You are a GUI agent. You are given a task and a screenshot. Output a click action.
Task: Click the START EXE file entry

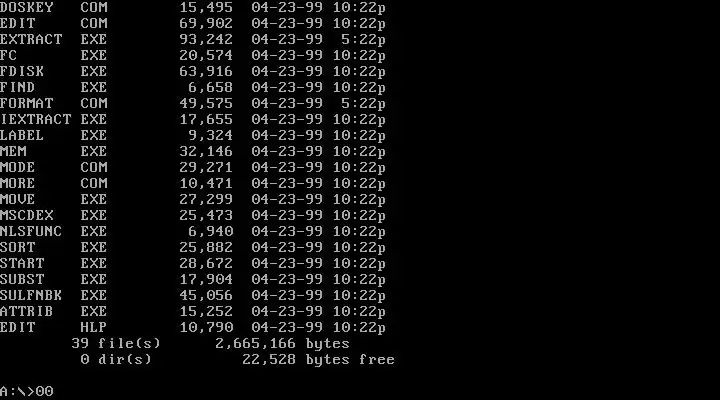(x=193, y=264)
